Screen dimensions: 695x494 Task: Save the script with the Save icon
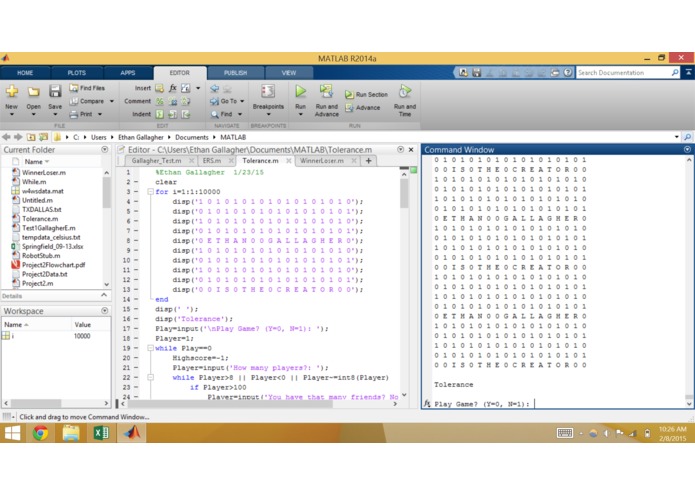[55, 91]
